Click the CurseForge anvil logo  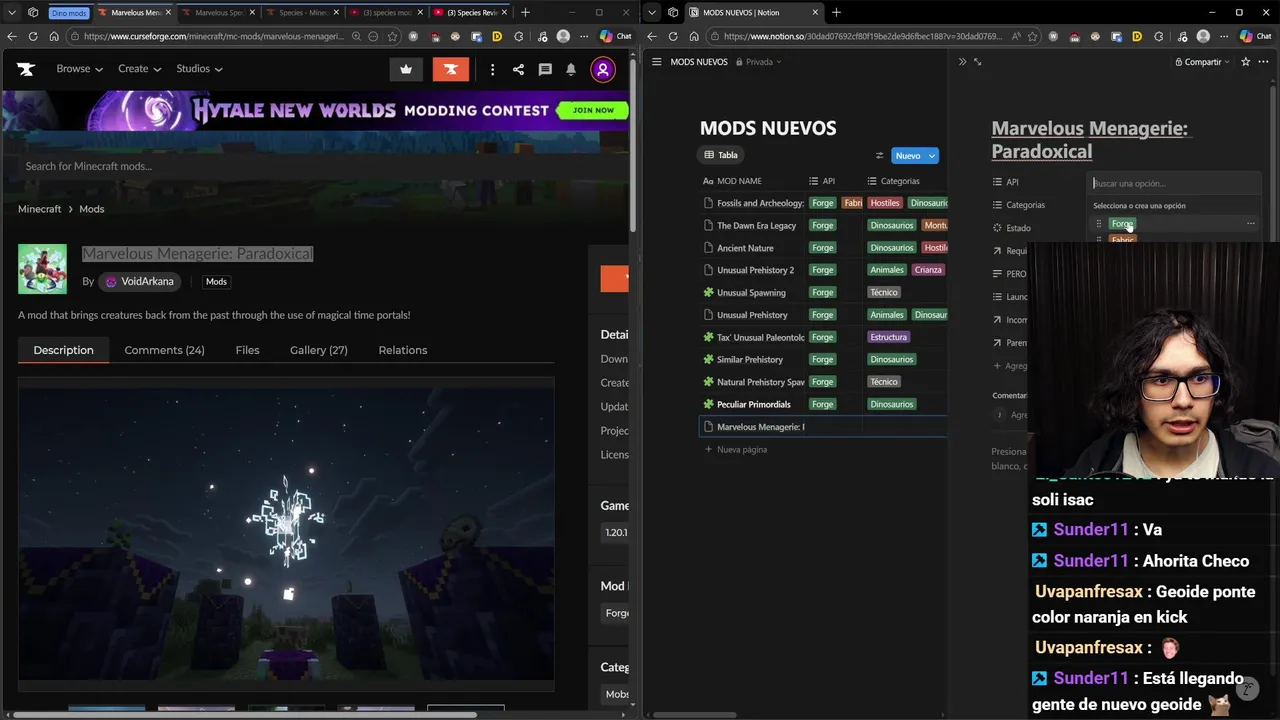(x=26, y=69)
